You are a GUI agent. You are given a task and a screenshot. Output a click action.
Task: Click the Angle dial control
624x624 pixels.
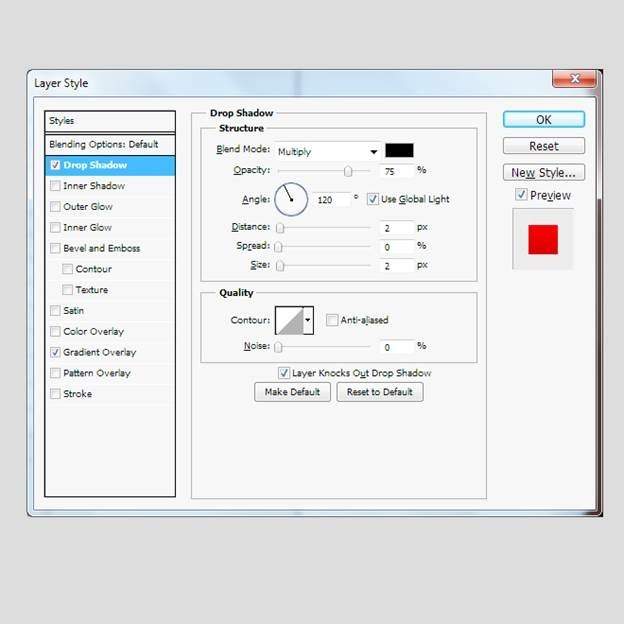click(x=290, y=199)
